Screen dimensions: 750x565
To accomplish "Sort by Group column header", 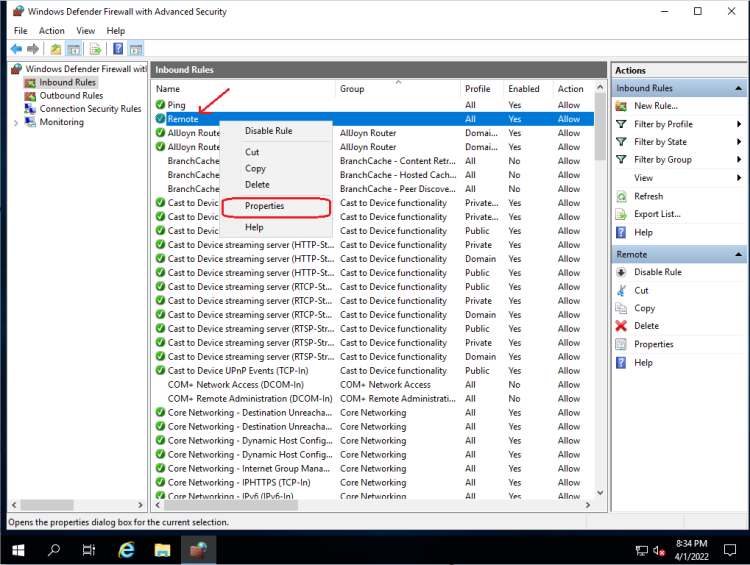I will (398, 89).
